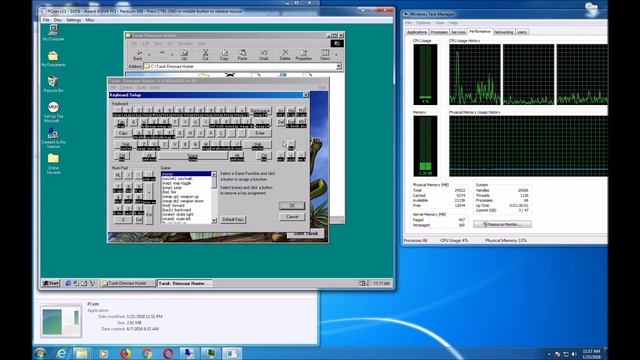This screenshot has width=640, height=360.
Task: Switch to Networking tab in Task Manager
Action: click(504, 32)
